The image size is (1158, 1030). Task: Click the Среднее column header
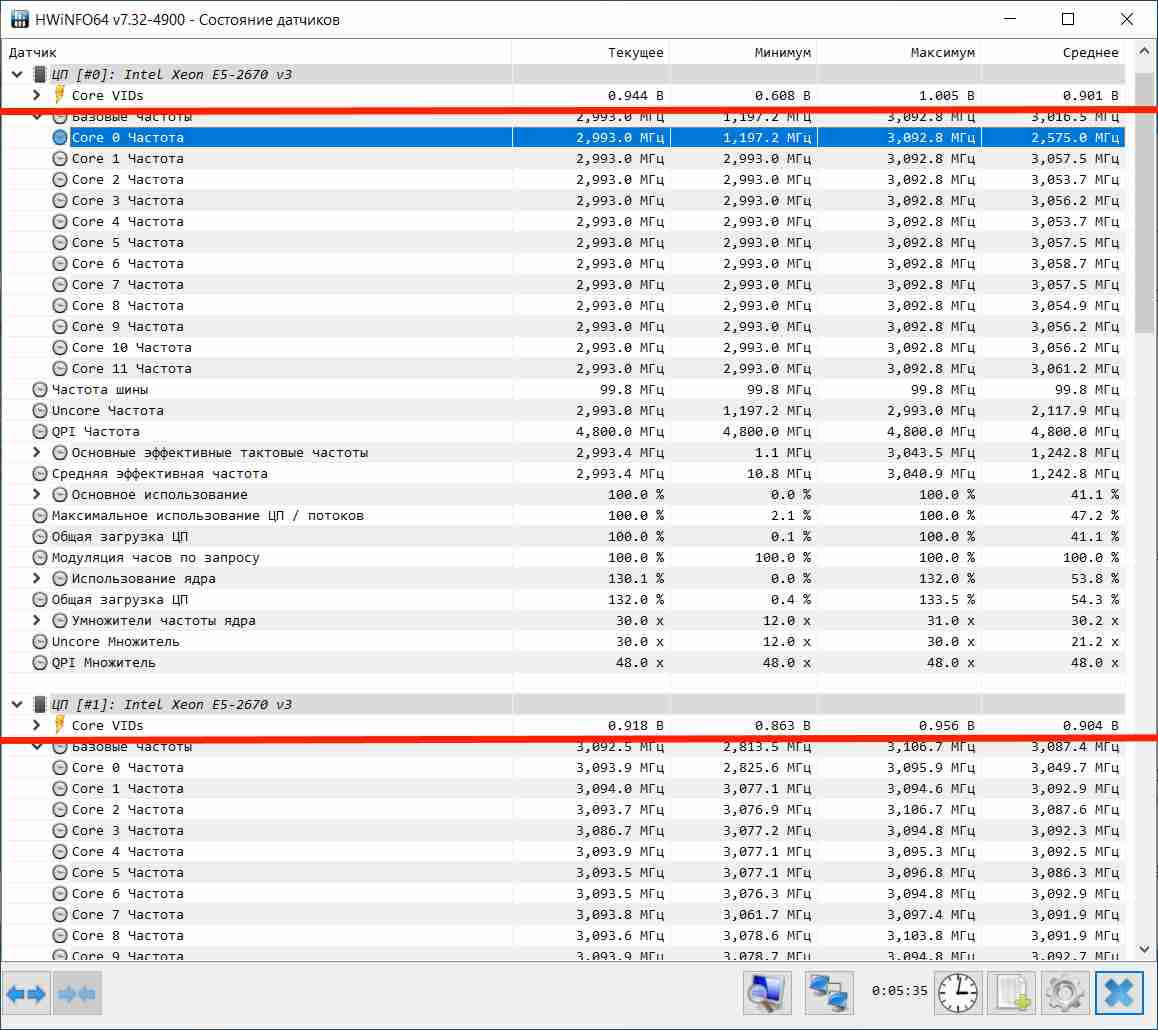[1053, 52]
